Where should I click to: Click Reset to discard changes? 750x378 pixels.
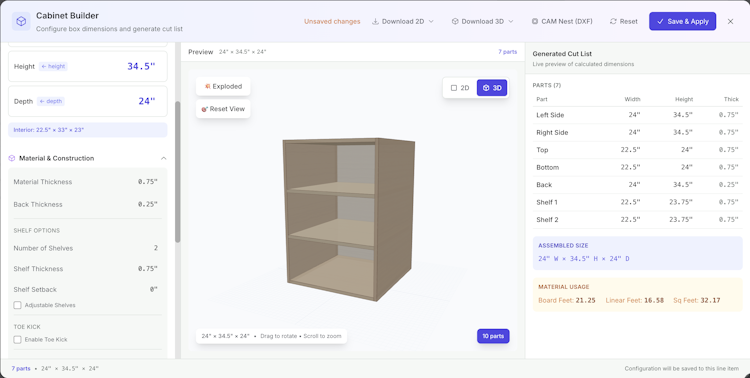(x=623, y=22)
